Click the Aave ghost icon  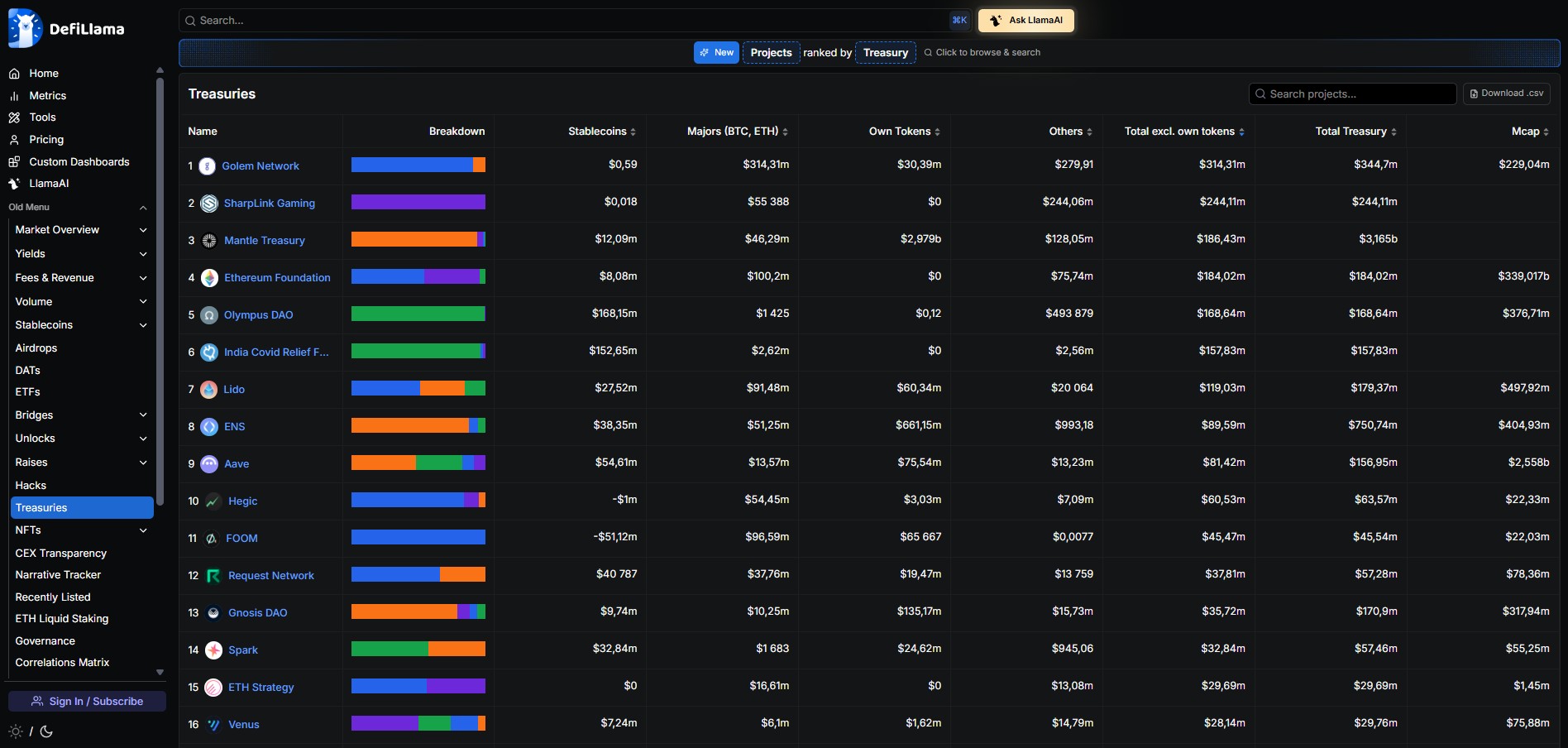click(x=210, y=464)
